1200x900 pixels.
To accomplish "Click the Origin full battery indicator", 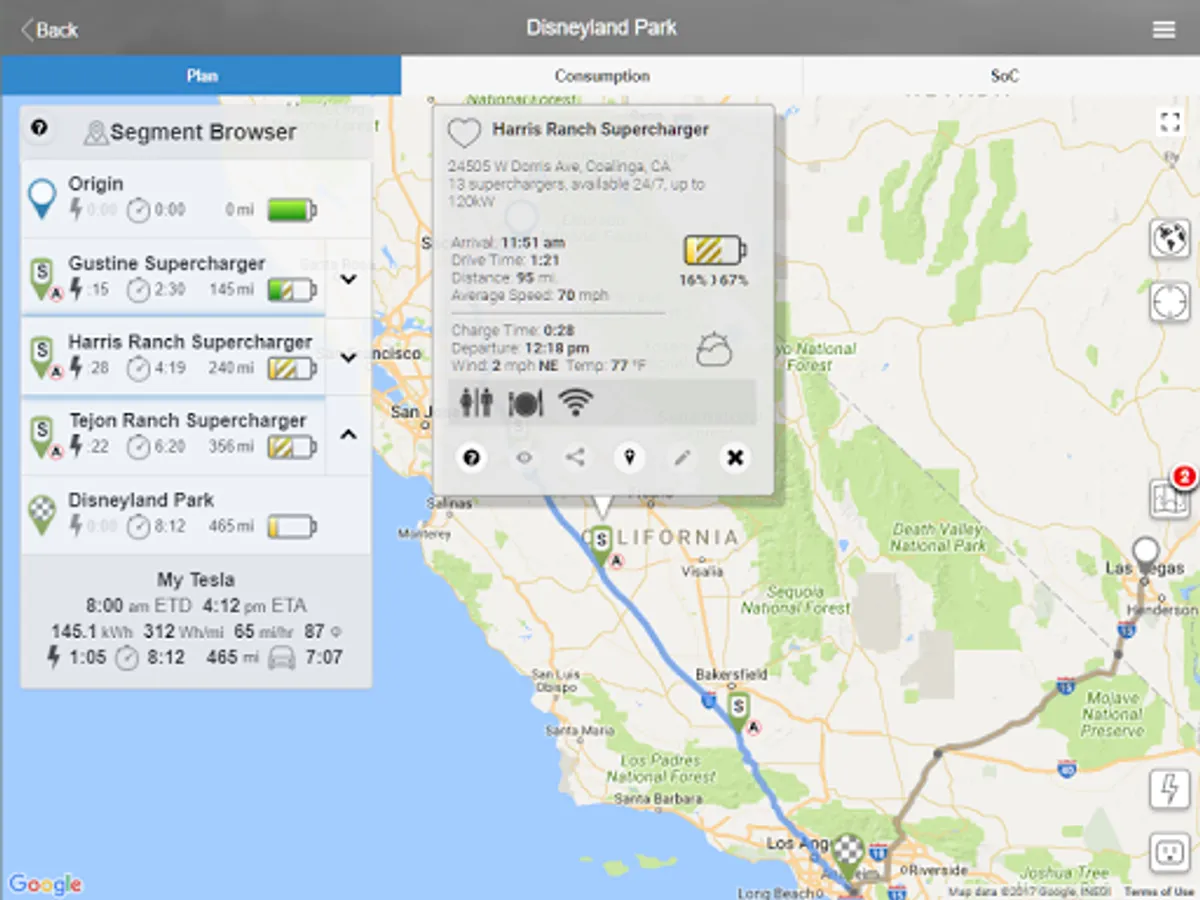I will pyautogui.click(x=292, y=210).
